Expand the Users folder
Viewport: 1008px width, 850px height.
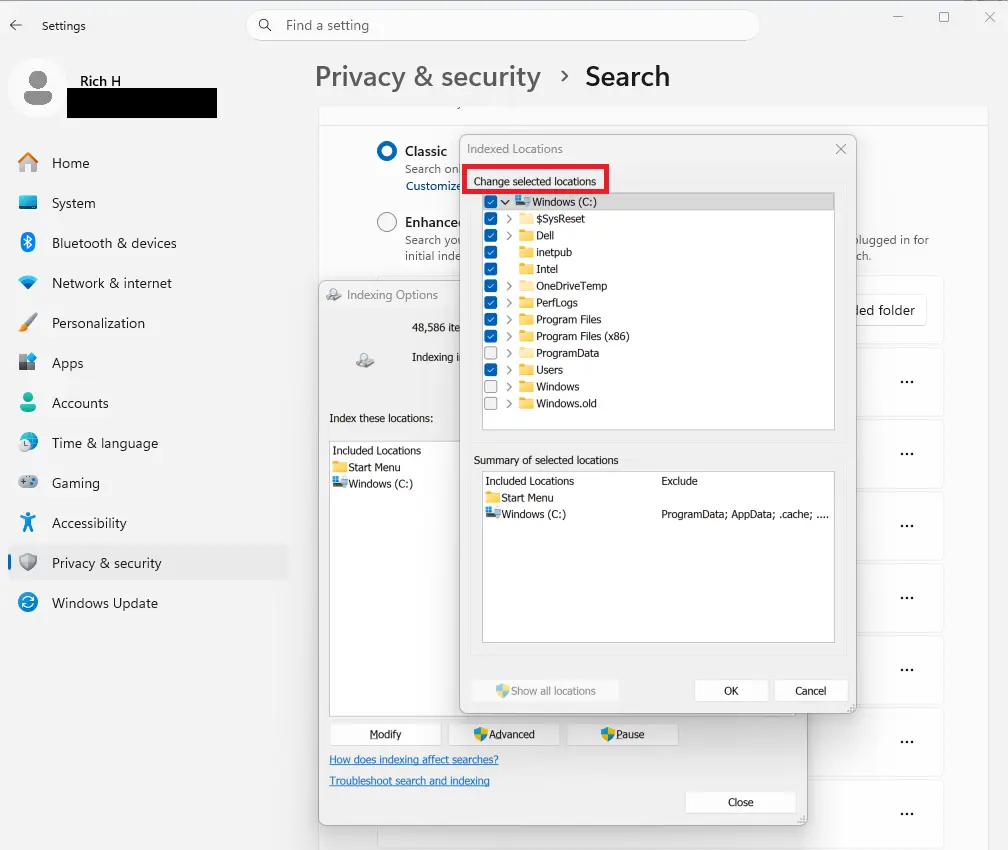click(x=509, y=370)
